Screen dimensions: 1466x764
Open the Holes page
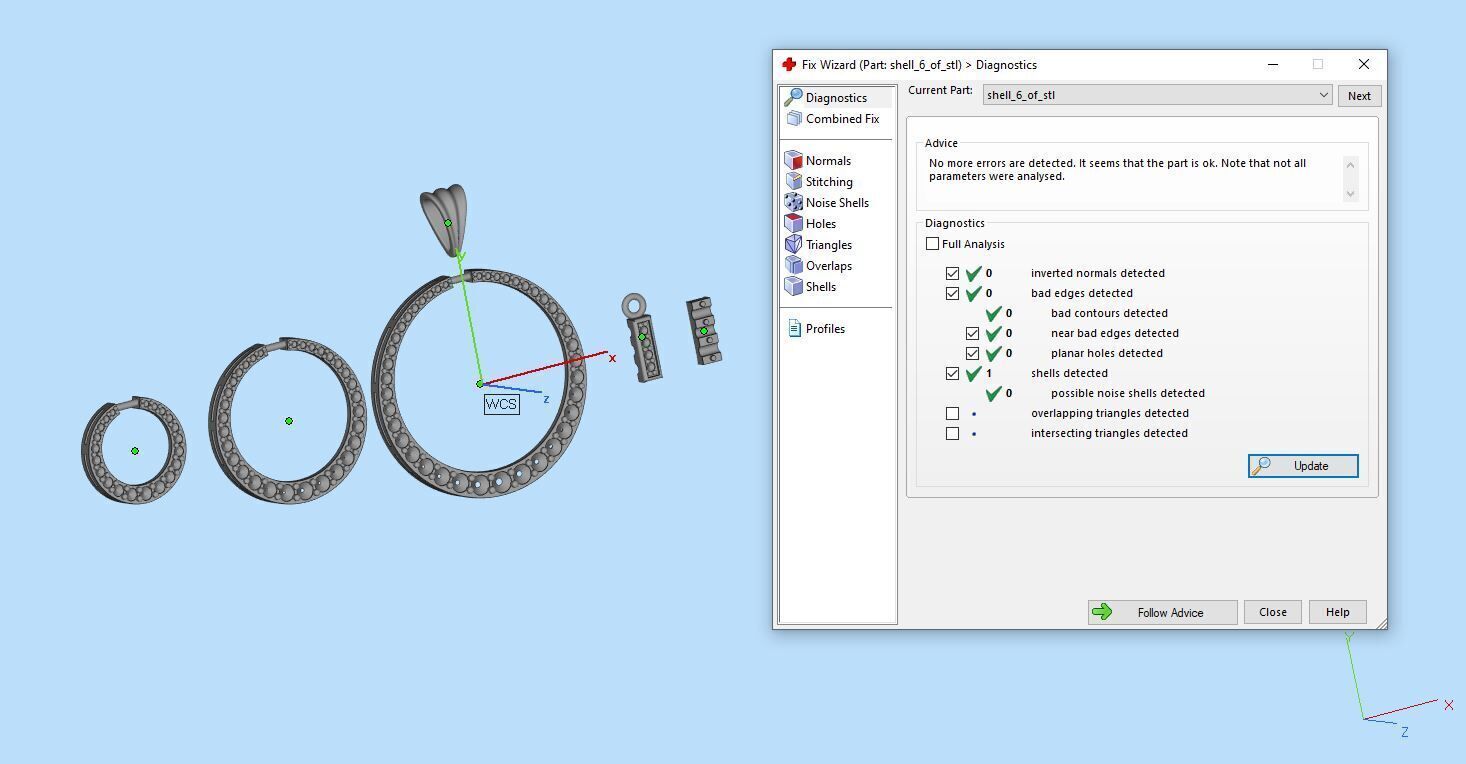coord(821,224)
